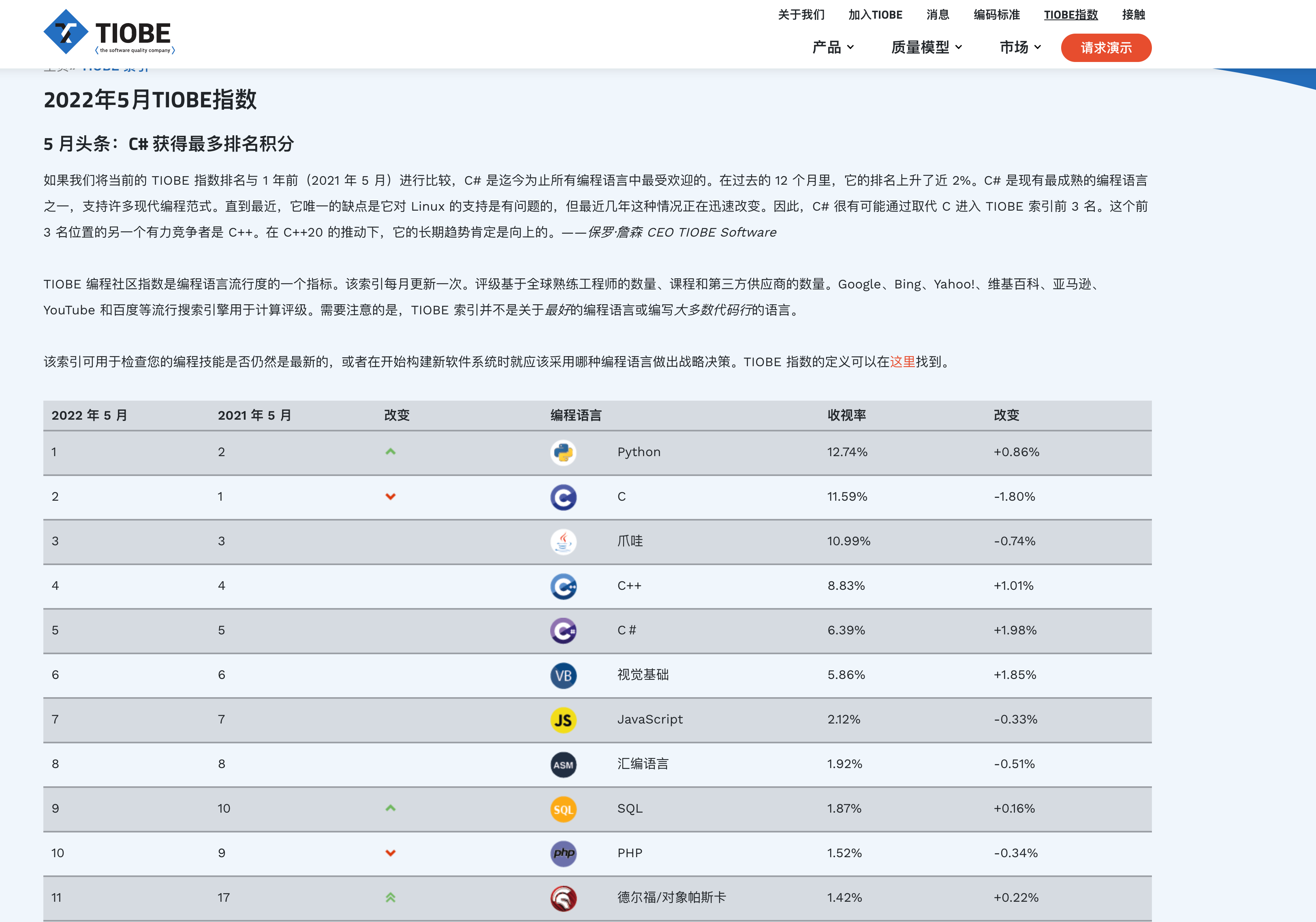Screen dimensions: 1316x922
Task: Expand the 市场 dropdown menu
Action: (x=1020, y=47)
